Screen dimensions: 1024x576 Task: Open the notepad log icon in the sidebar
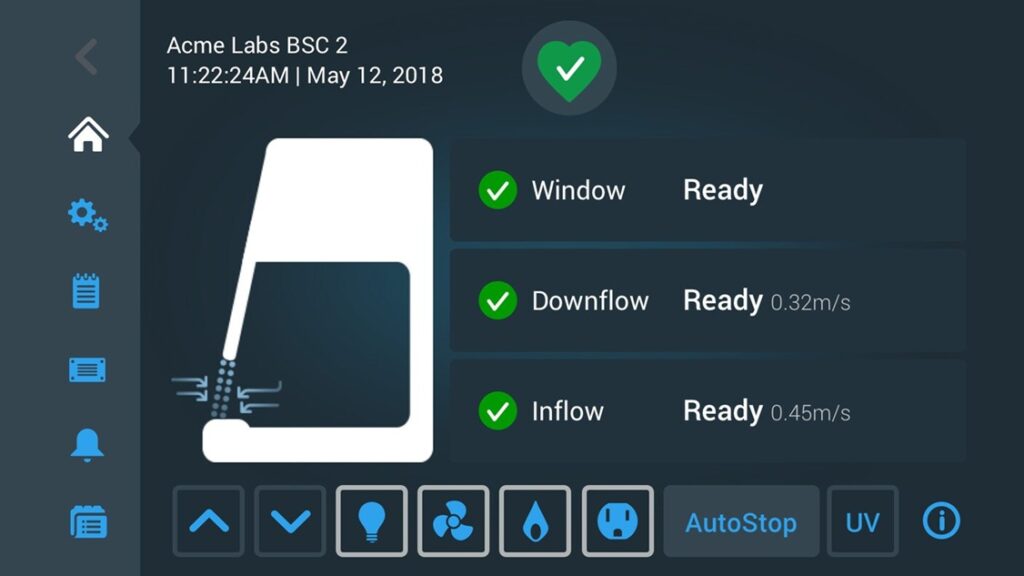[x=86, y=291]
